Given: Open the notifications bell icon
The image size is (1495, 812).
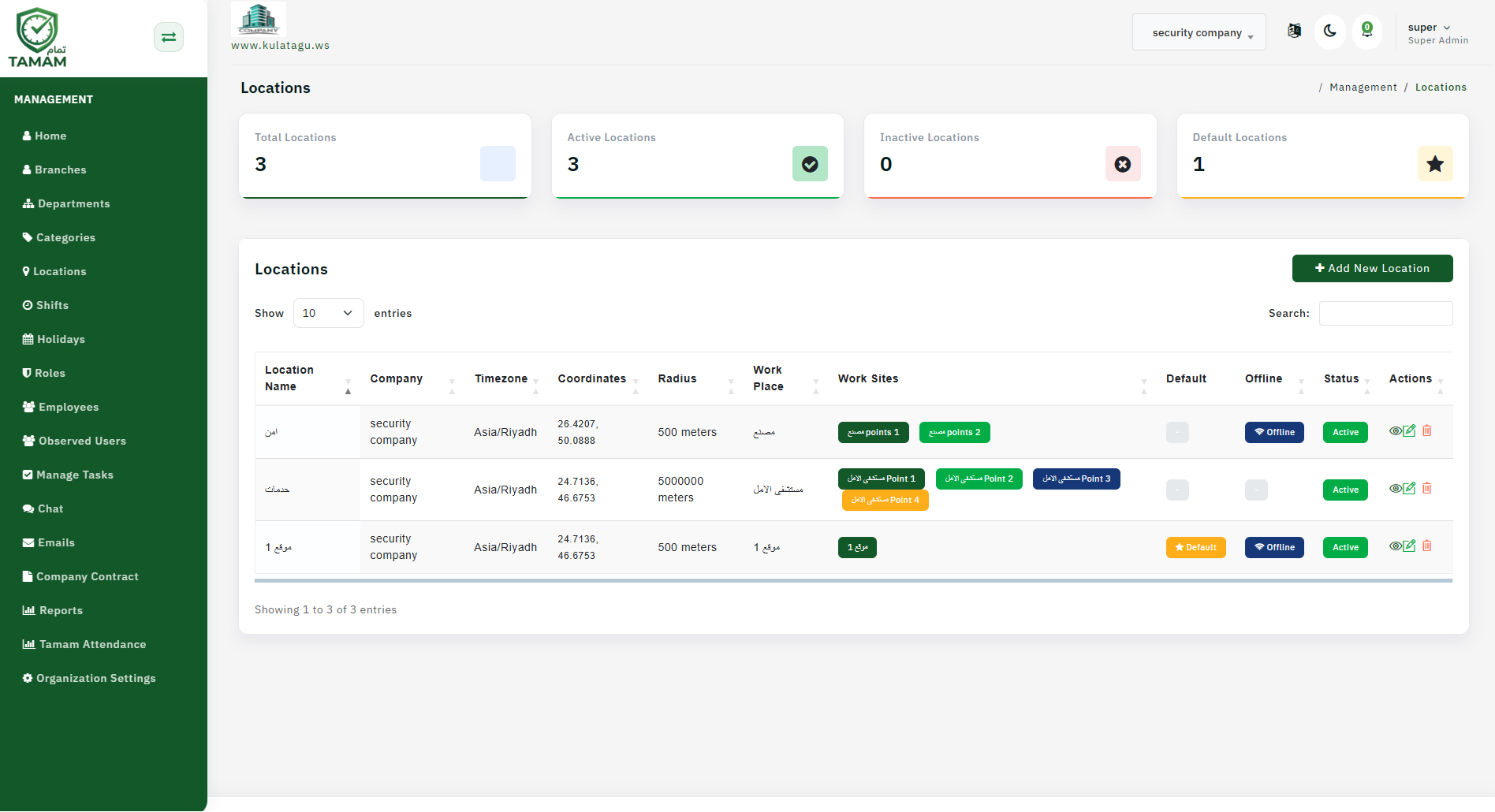Looking at the screenshot, I should tap(1367, 31).
